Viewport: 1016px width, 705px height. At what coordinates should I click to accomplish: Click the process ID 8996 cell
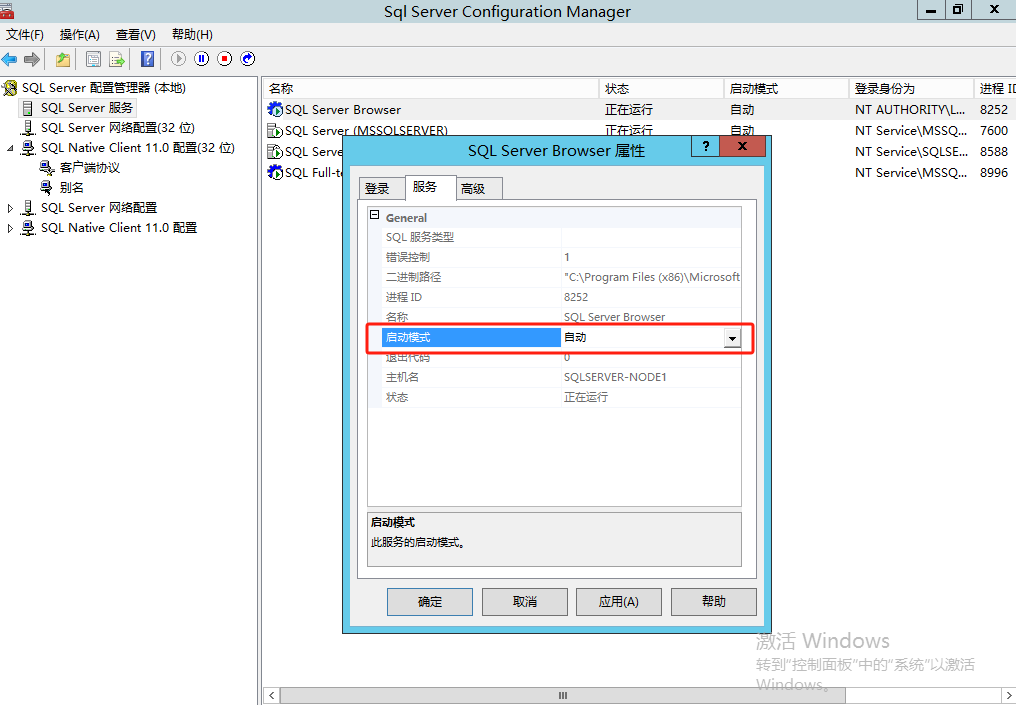994,172
